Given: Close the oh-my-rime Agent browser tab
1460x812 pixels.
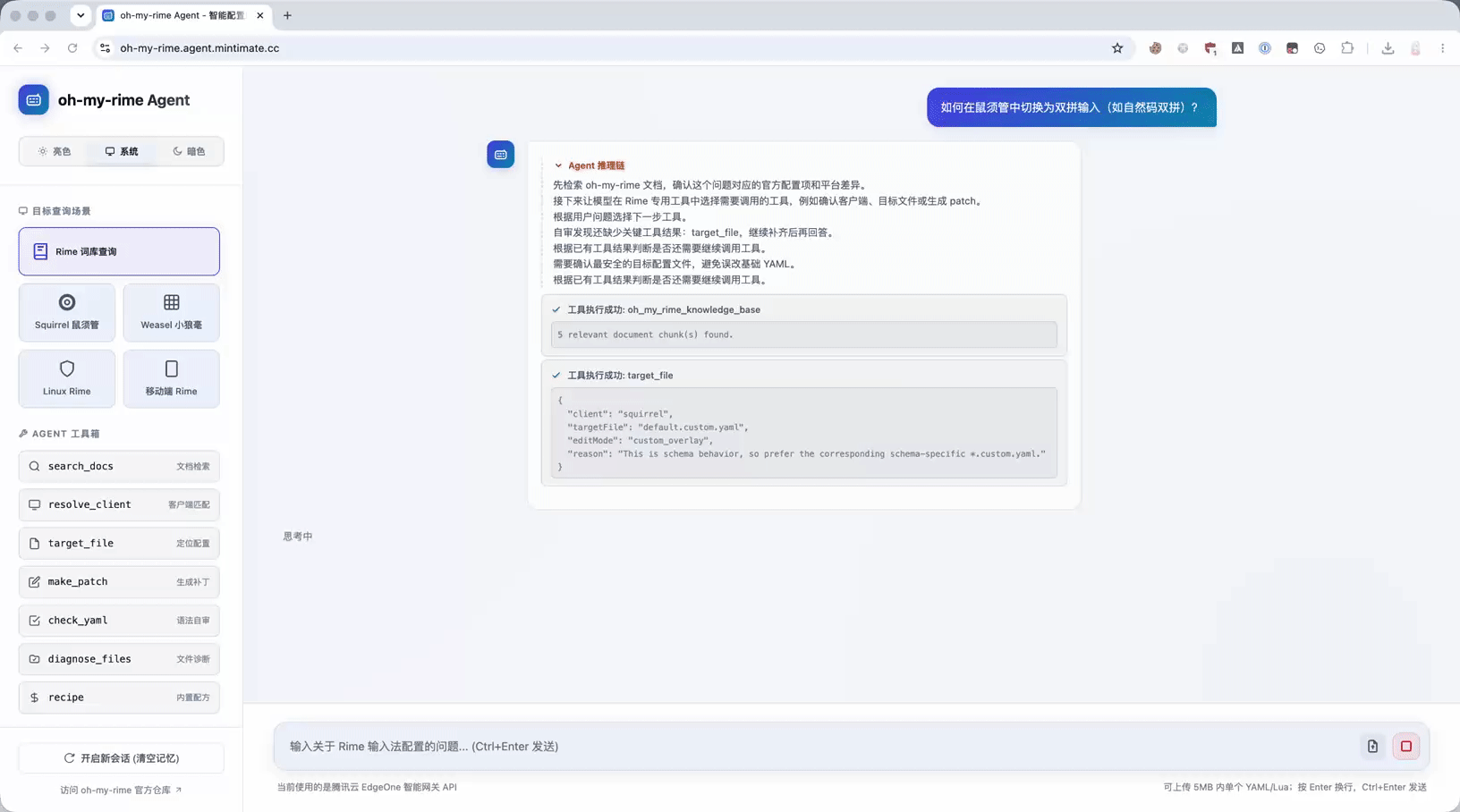Looking at the screenshot, I should point(260,15).
